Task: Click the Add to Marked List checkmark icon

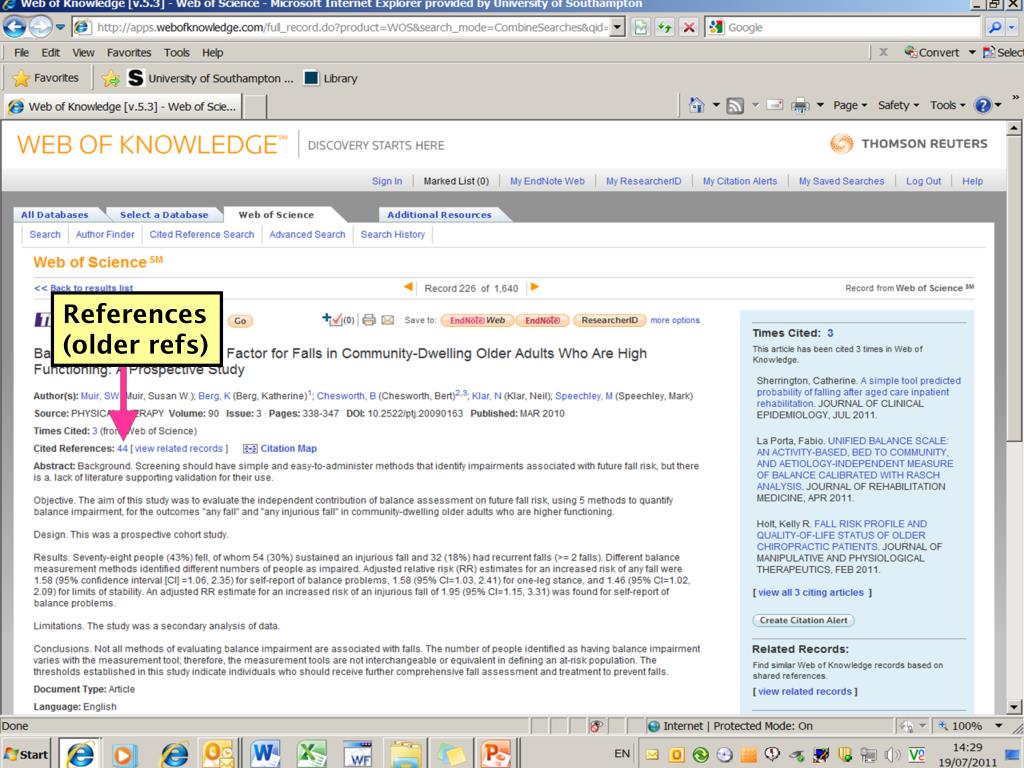Action: point(333,319)
